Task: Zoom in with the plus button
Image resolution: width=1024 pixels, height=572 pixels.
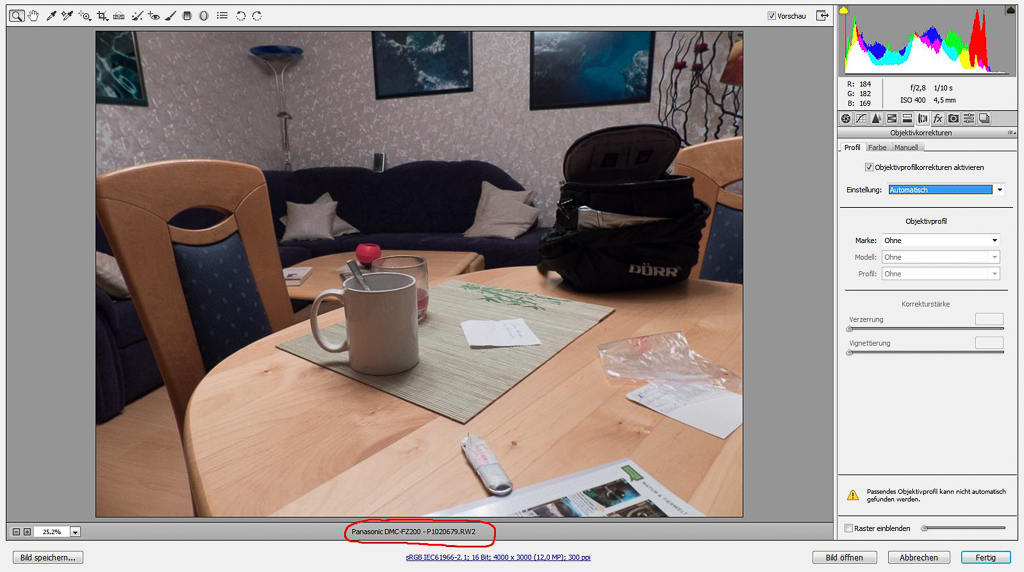Action: pyautogui.click(x=27, y=532)
